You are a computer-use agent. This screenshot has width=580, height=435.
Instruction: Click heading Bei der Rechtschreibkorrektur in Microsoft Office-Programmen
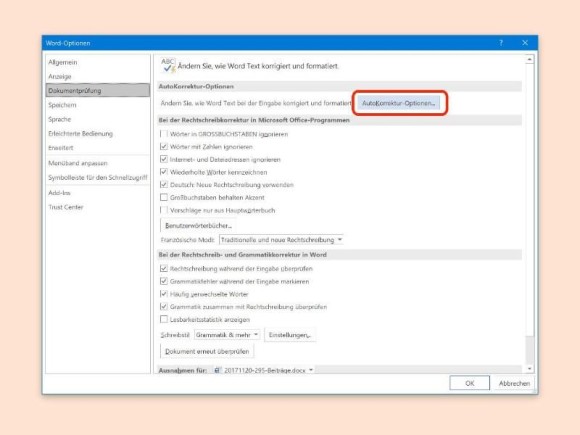click(x=254, y=120)
